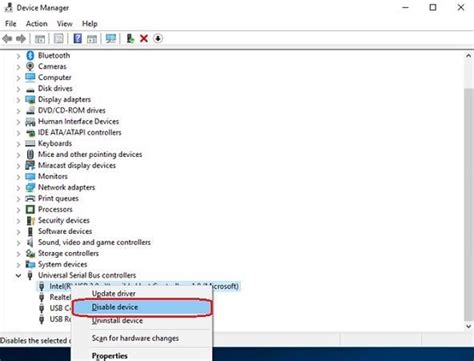The image size is (474, 361).
Task: Click the Print queues printer icon
Action: point(30,198)
